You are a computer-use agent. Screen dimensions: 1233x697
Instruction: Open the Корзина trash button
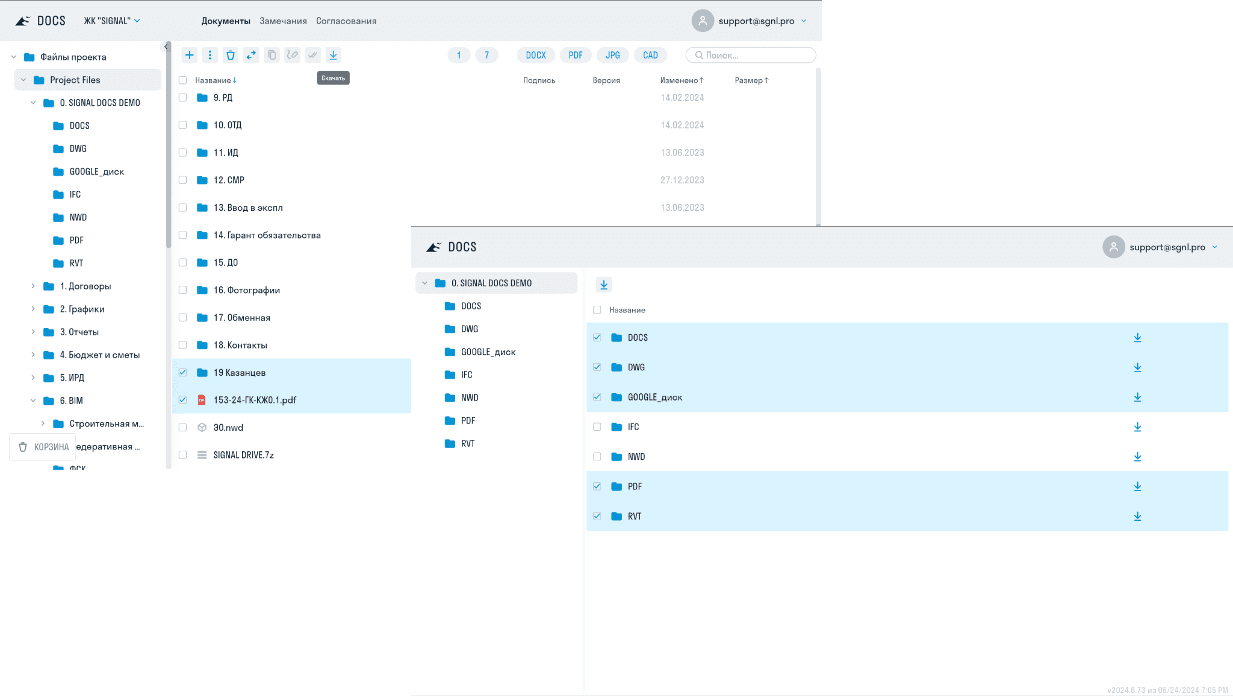click(x=43, y=447)
